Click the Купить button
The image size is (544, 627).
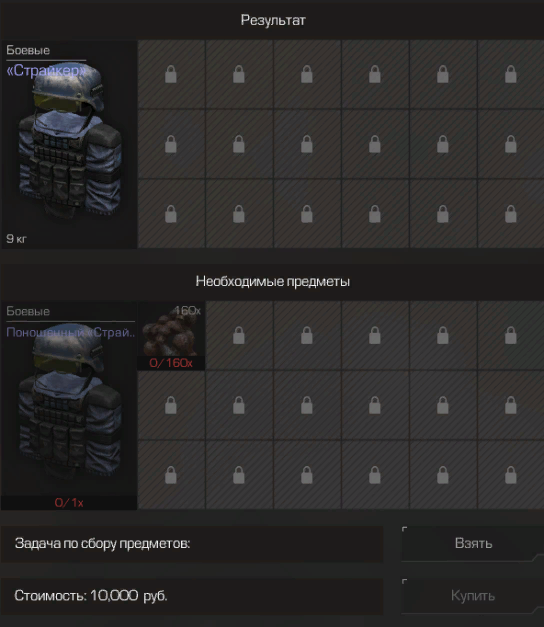pyautogui.click(x=473, y=596)
